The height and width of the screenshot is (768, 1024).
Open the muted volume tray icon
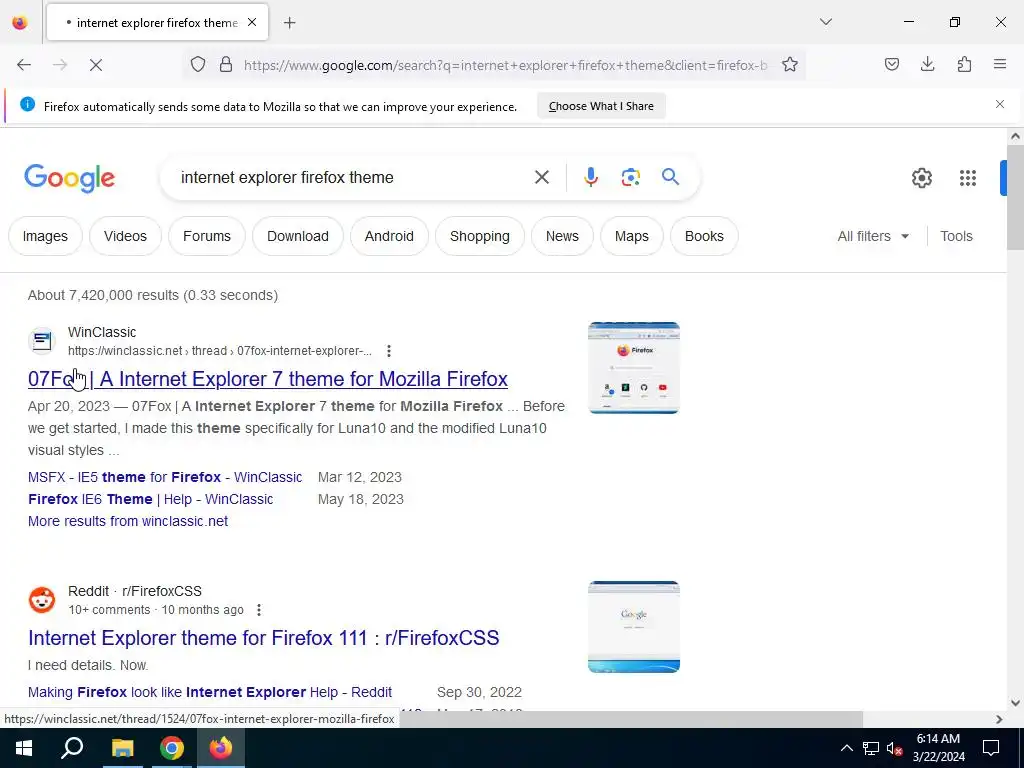tap(894, 748)
